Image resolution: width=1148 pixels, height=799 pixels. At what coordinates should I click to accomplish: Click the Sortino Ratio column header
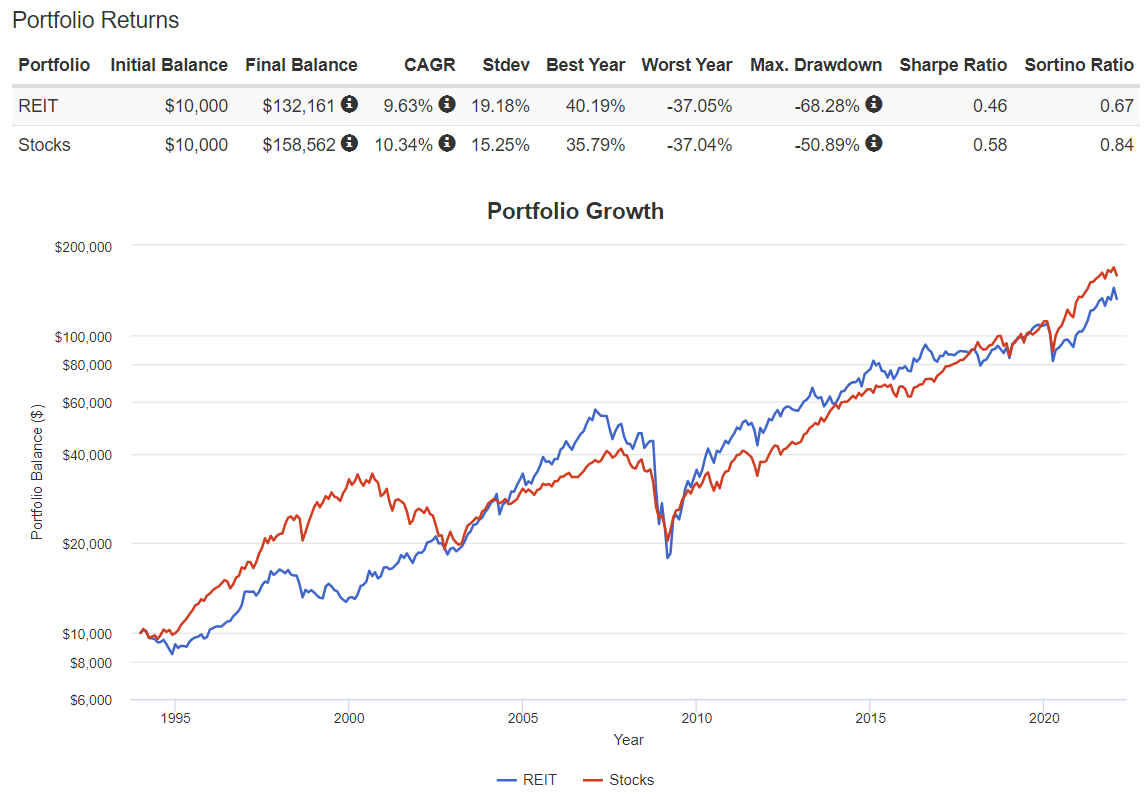click(1079, 65)
